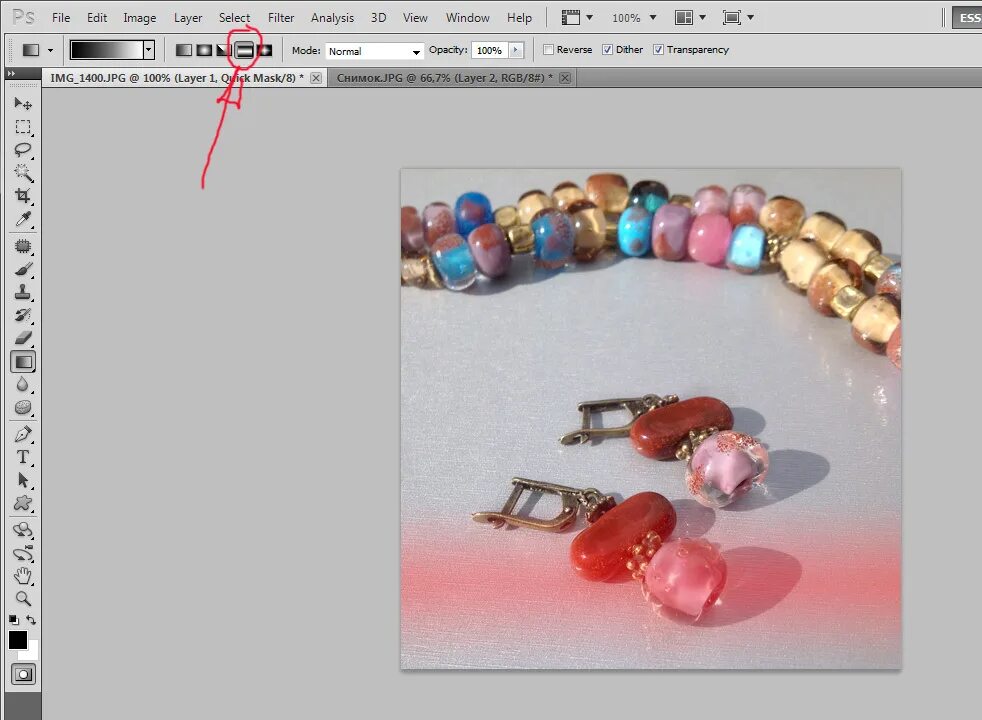Open the Opacity slider popup arrow
The height and width of the screenshot is (720, 982).
click(x=516, y=50)
